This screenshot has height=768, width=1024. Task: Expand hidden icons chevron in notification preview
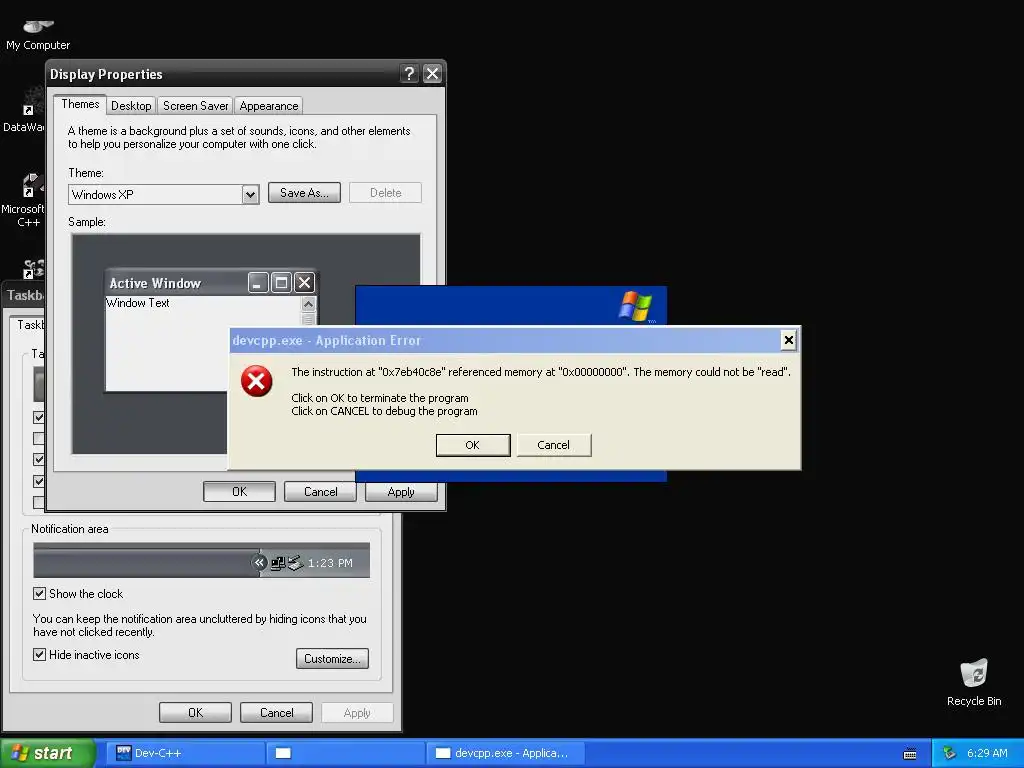click(259, 563)
